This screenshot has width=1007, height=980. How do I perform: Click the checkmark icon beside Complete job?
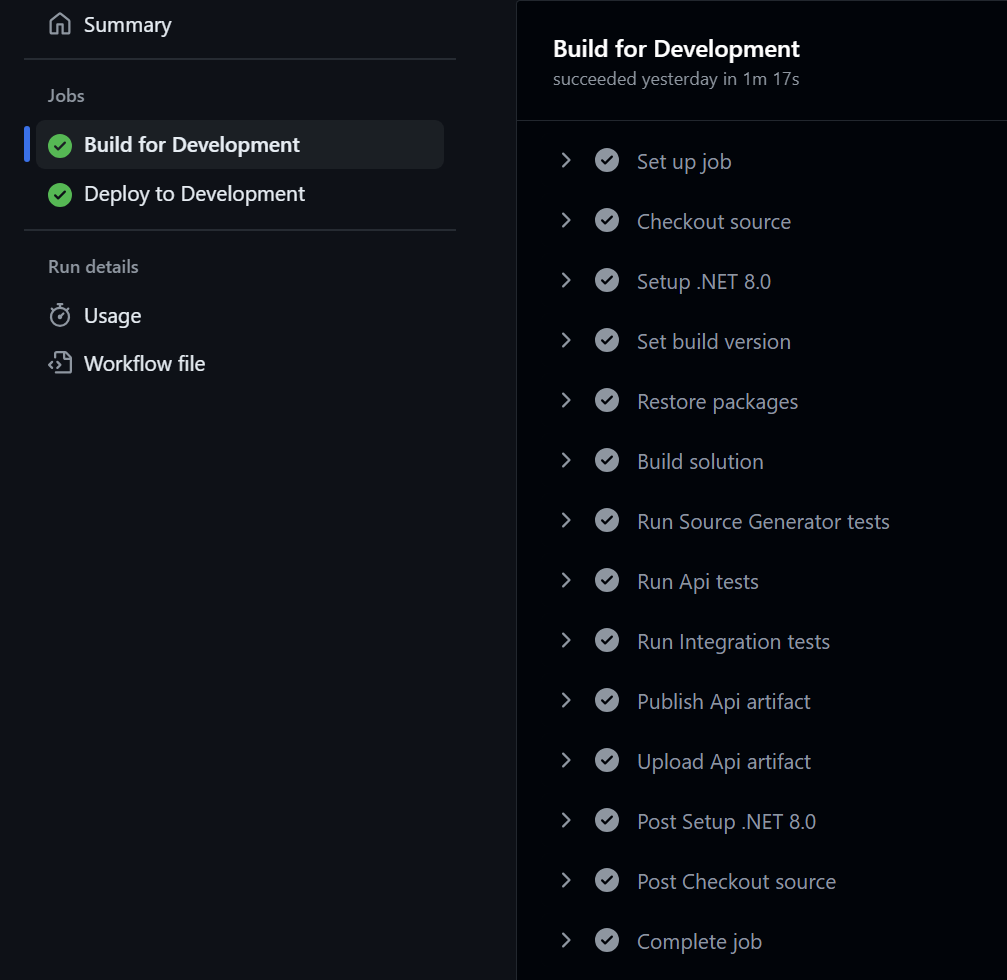pos(607,940)
